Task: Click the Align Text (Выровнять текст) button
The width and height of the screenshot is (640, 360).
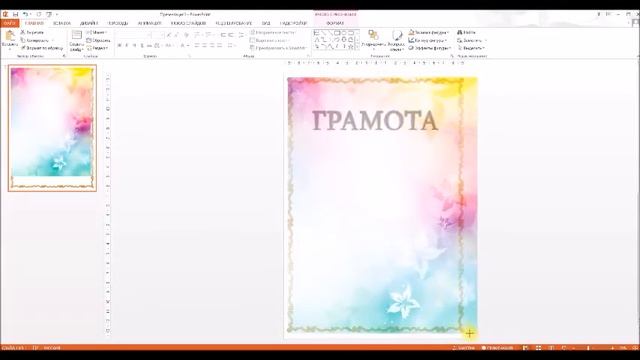Action: (270, 40)
